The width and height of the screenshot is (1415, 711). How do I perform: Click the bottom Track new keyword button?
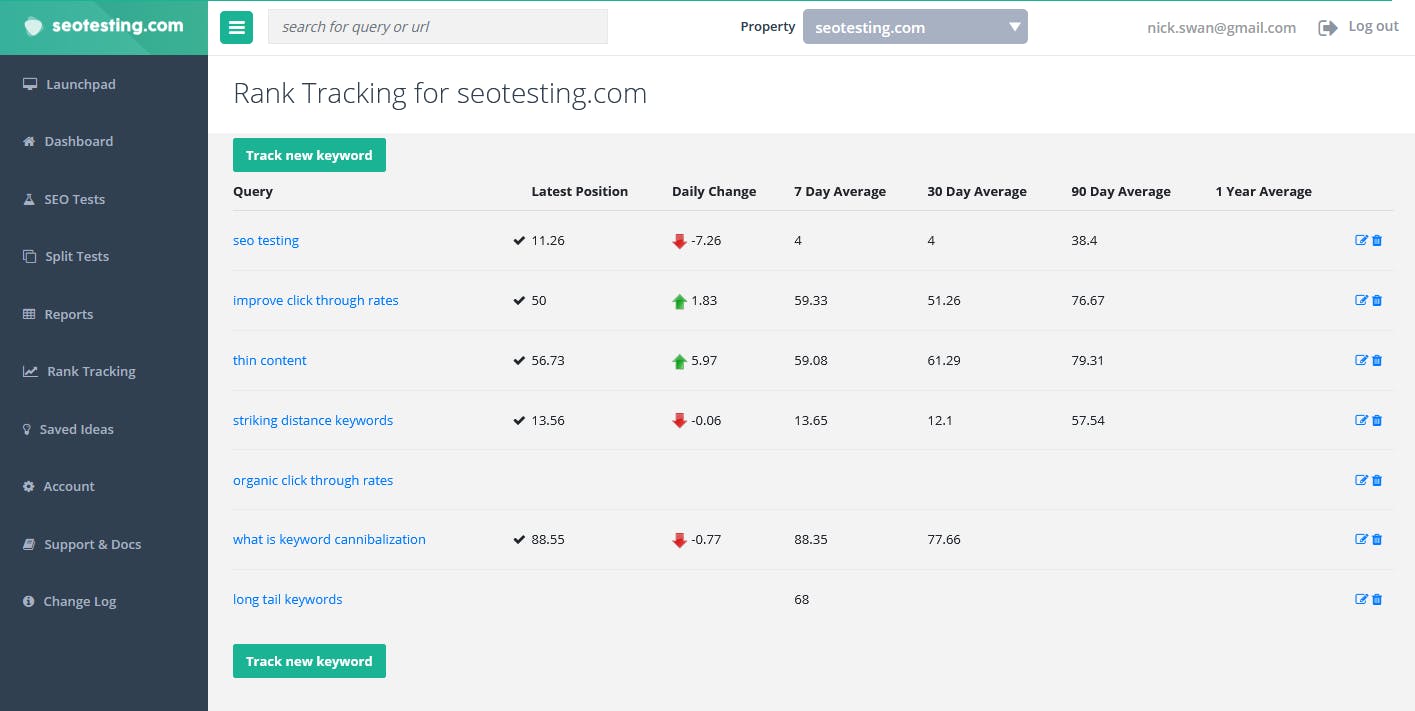(309, 661)
